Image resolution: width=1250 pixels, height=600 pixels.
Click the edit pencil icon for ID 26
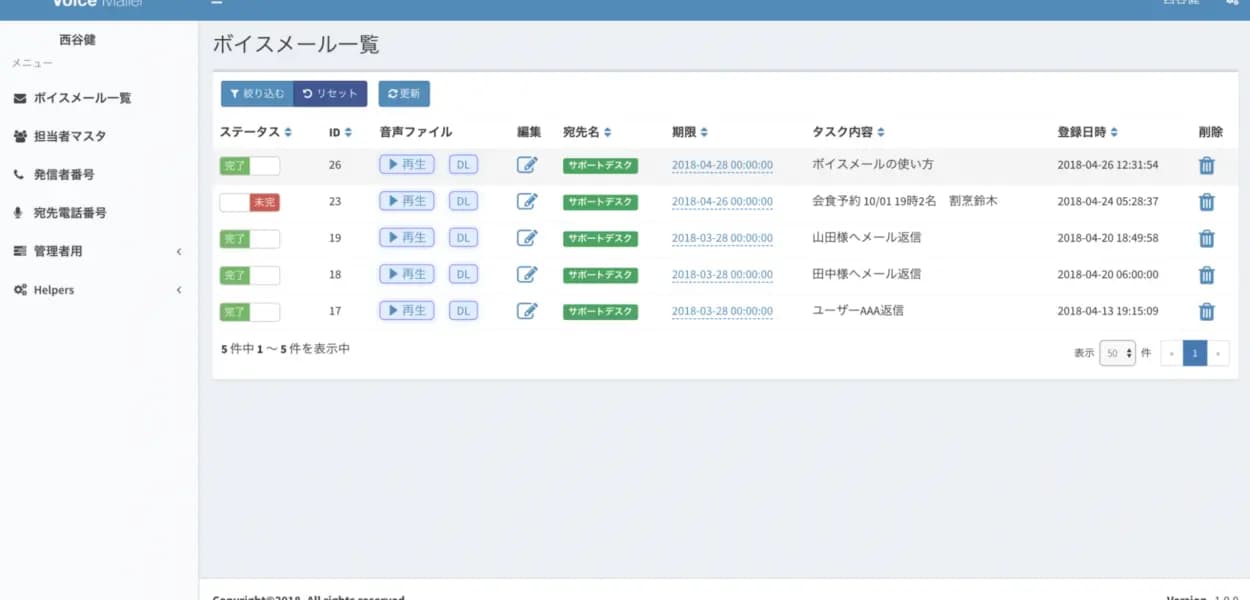528,164
